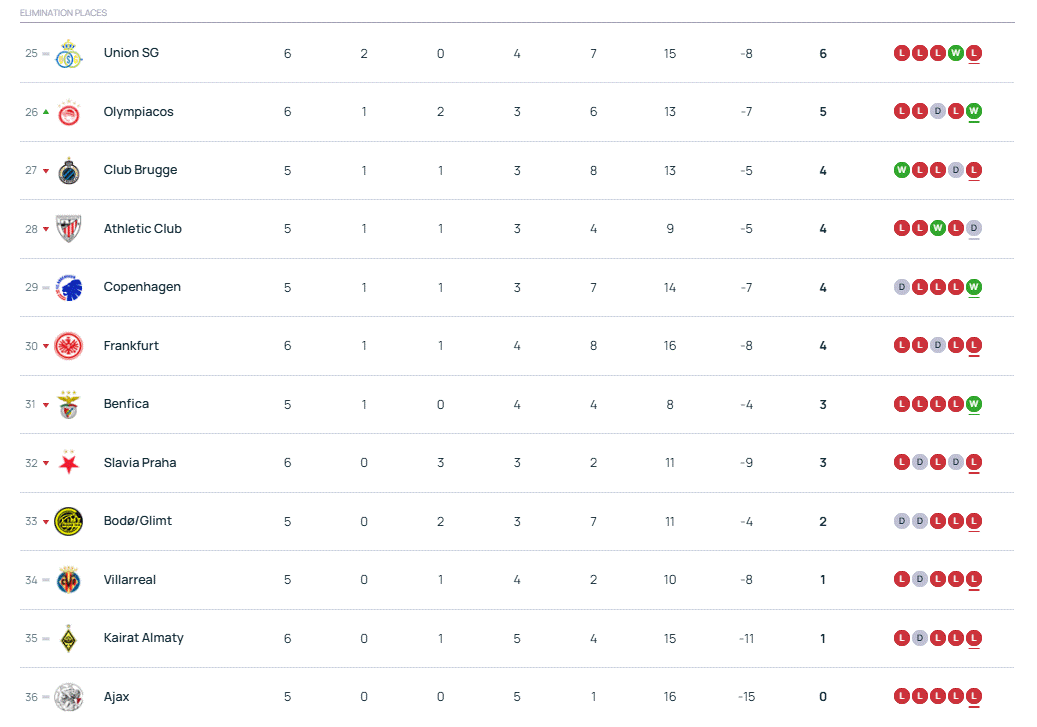Click Union SG's green W form badge
The height and width of the screenshot is (727, 1037).
(956, 54)
